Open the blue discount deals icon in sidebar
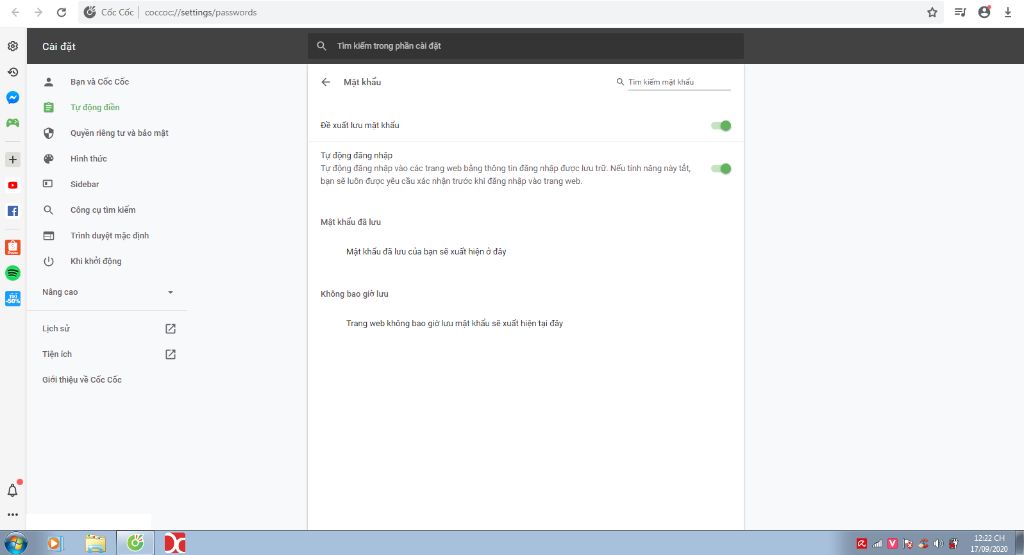The width and height of the screenshot is (1024, 555). [12, 298]
